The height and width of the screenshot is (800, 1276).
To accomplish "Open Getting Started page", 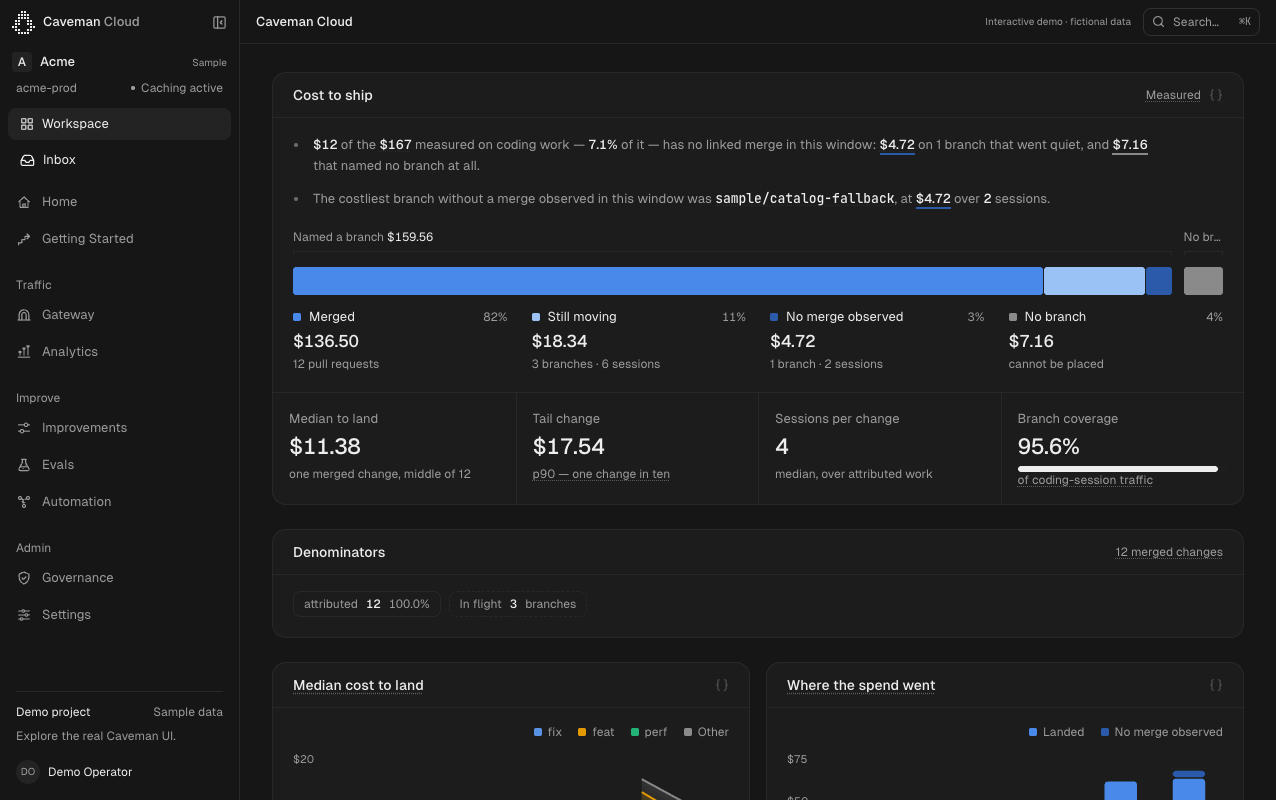I will (120, 239).
